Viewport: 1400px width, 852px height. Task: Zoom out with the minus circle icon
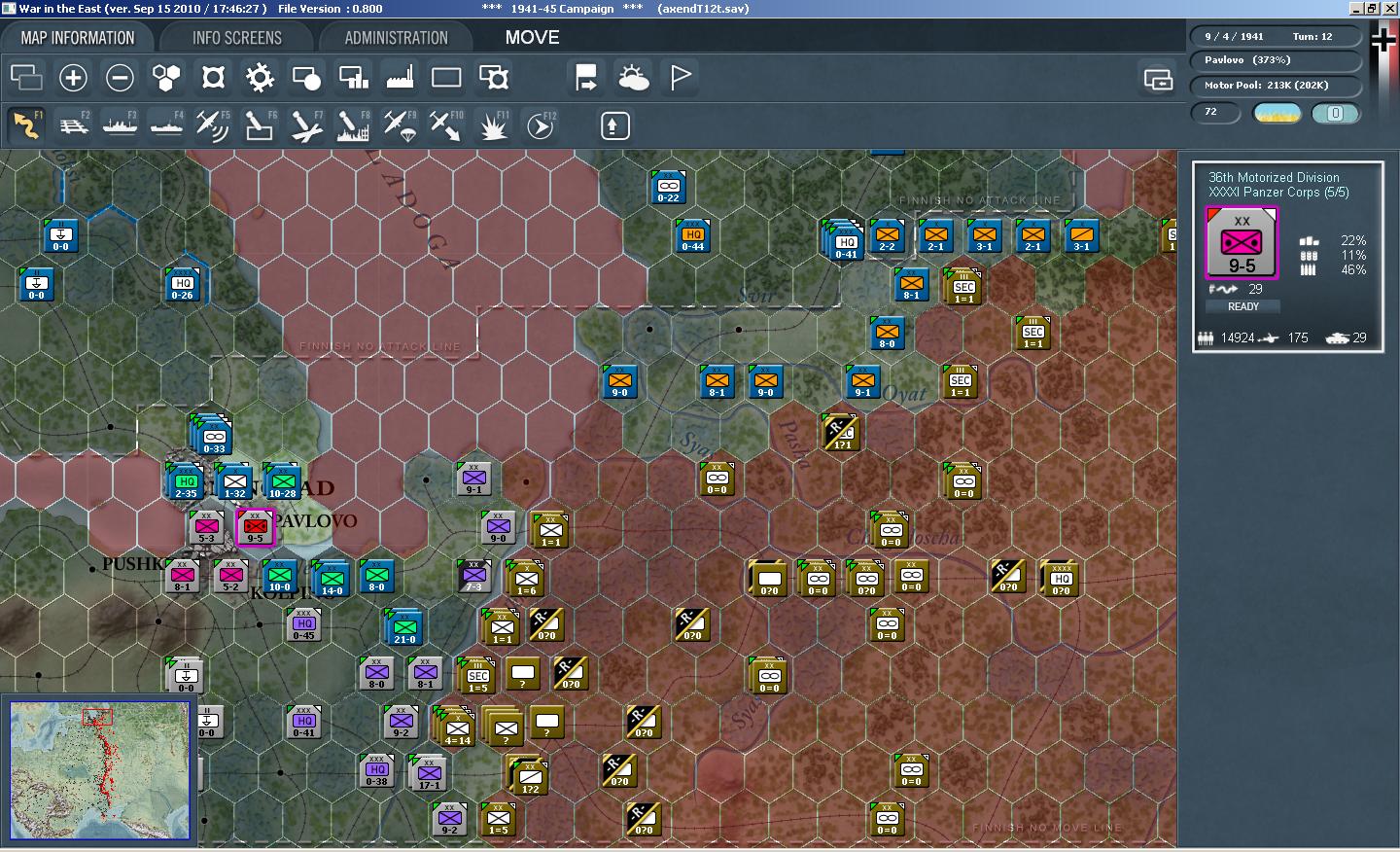[x=120, y=77]
